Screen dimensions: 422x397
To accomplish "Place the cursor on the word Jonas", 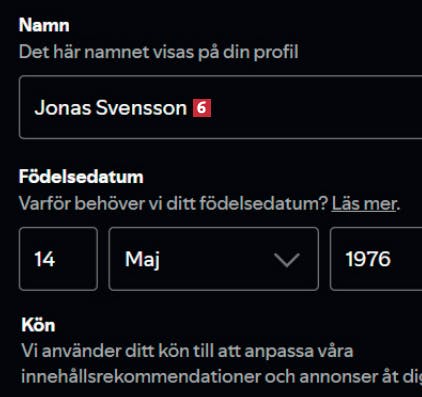I will (63, 108).
